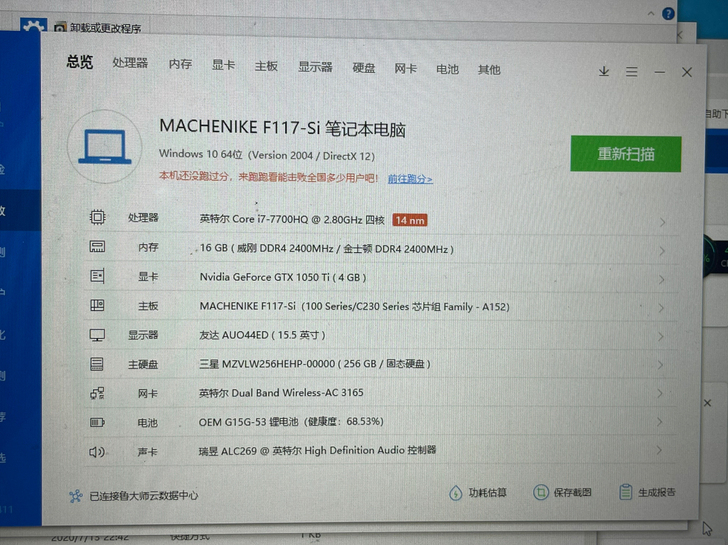
Task: Click the cloud connection network icon
Action: [76, 496]
